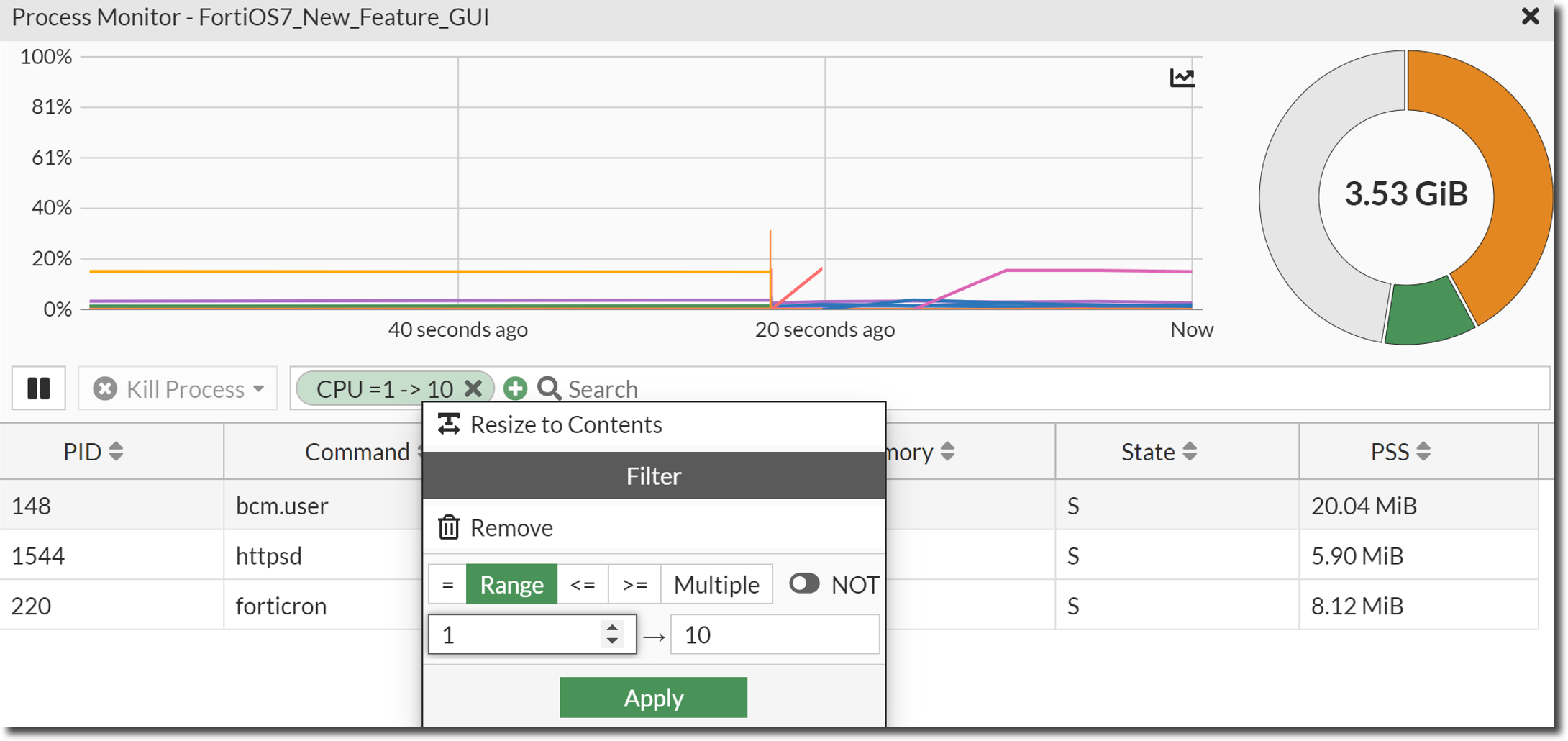
Task: Select the equals filter mode
Action: [x=447, y=584]
